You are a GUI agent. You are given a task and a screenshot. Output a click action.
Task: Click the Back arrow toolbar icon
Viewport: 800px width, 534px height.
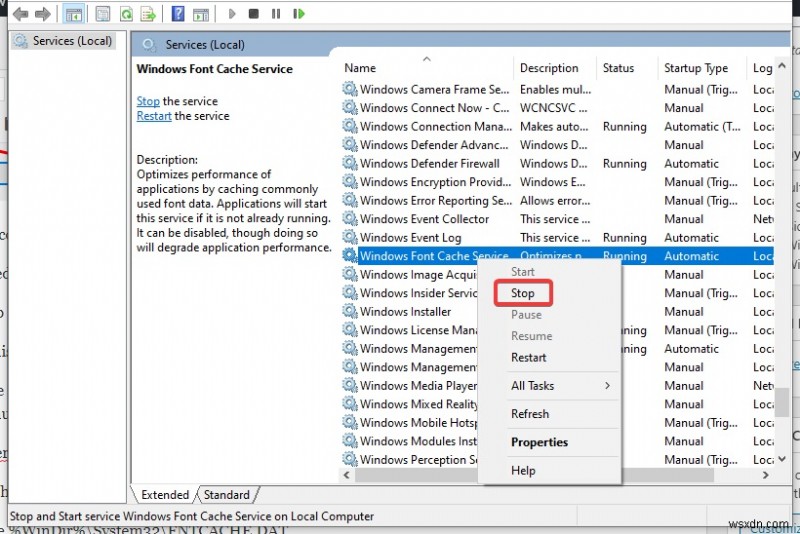click(20, 14)
